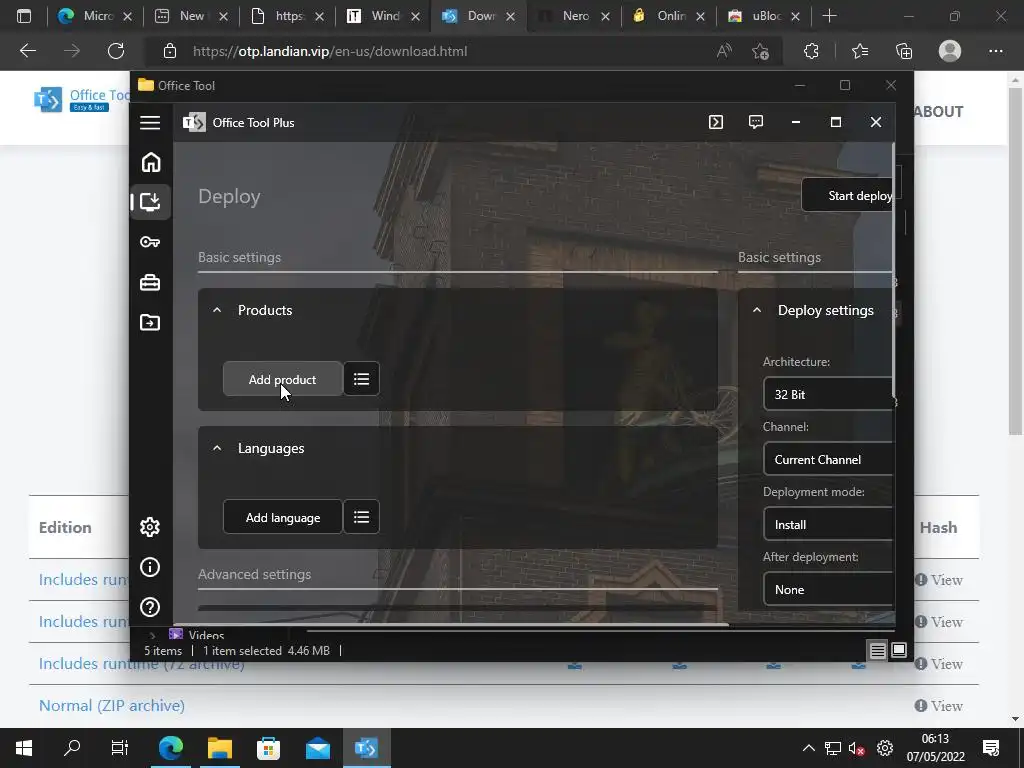Click the muted volume tray icon

point(856,748)
